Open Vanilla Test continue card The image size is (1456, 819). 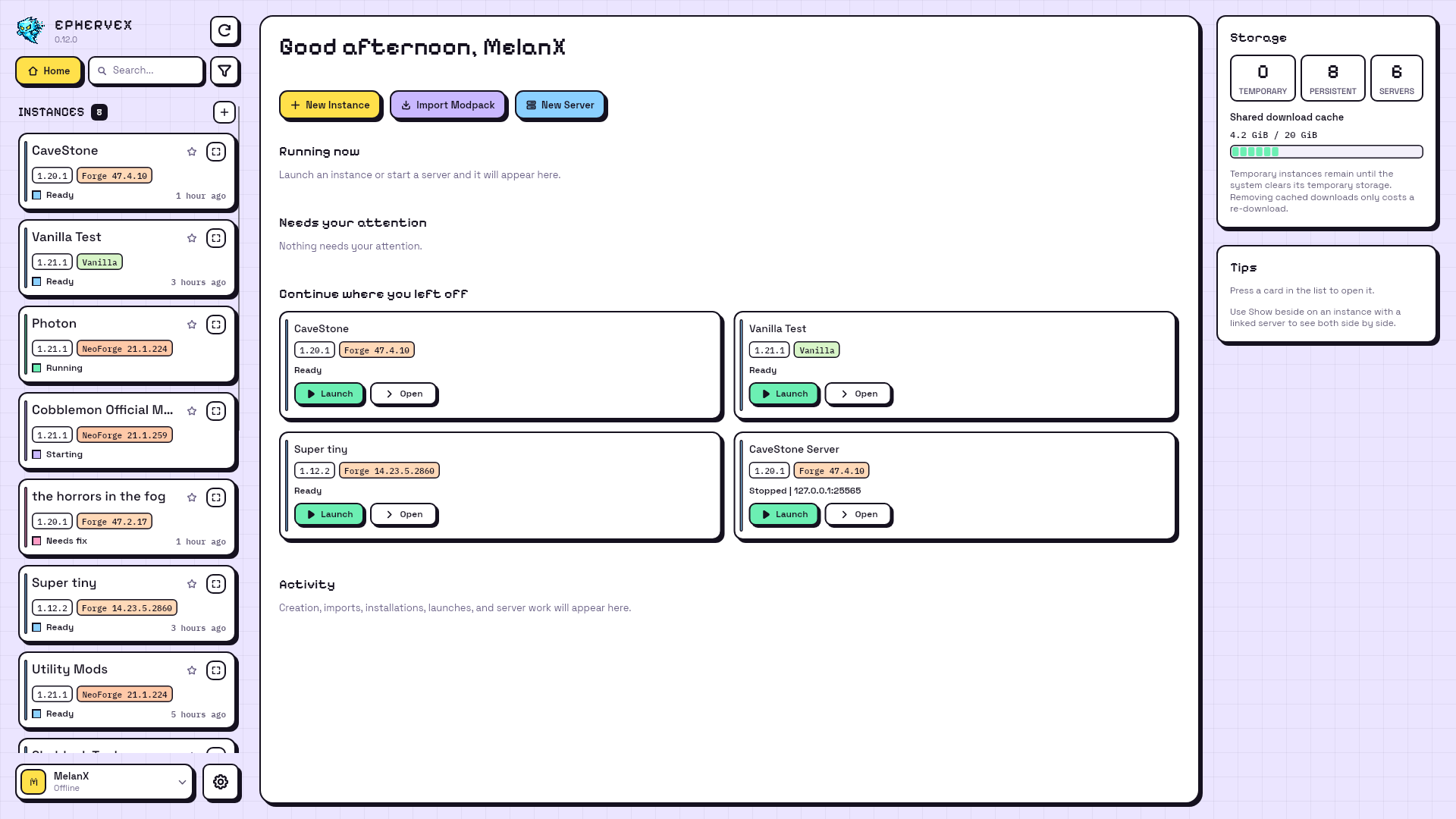tap(858, 394)
